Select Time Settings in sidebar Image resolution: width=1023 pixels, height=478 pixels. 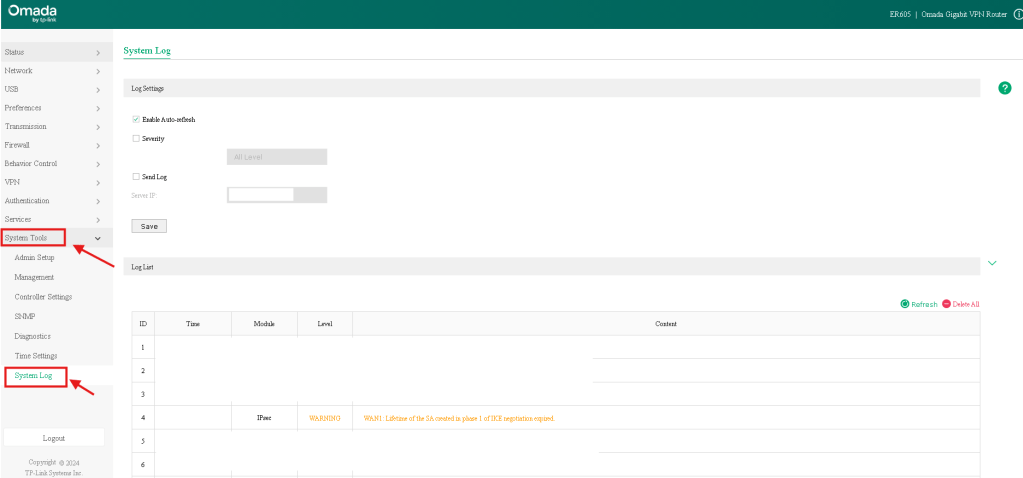[x=36, y=356]
